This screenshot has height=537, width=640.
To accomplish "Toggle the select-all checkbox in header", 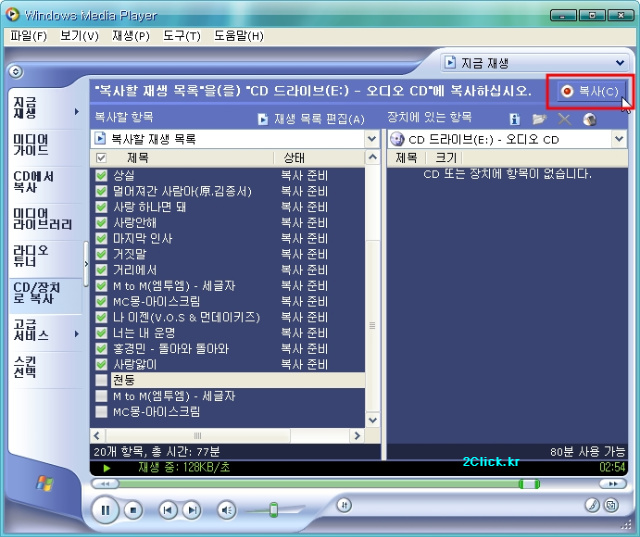I will [101, 158].
